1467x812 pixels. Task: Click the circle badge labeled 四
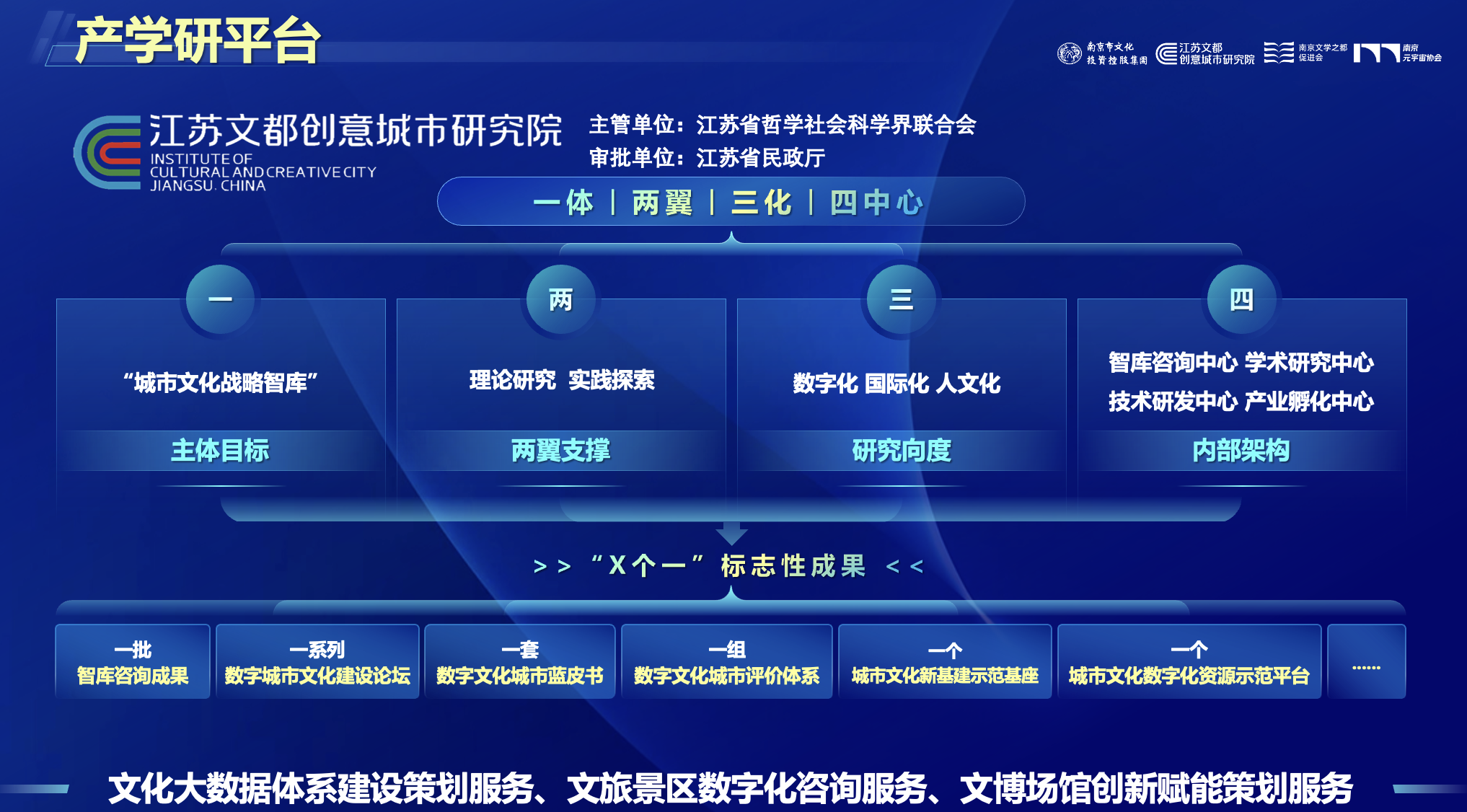pyautogui.click(x=1241, y=299)
